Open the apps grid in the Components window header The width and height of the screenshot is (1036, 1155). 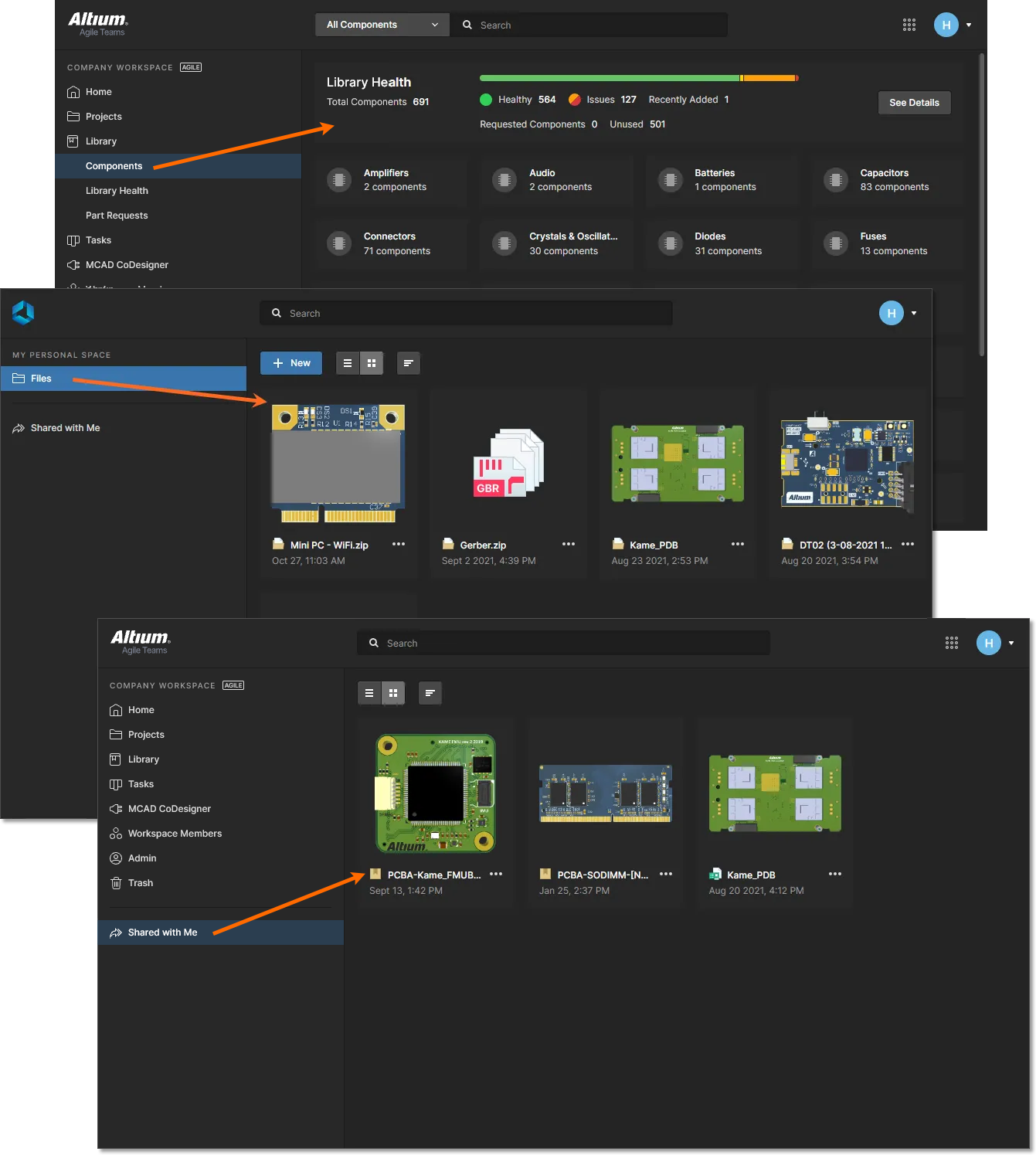909,25
